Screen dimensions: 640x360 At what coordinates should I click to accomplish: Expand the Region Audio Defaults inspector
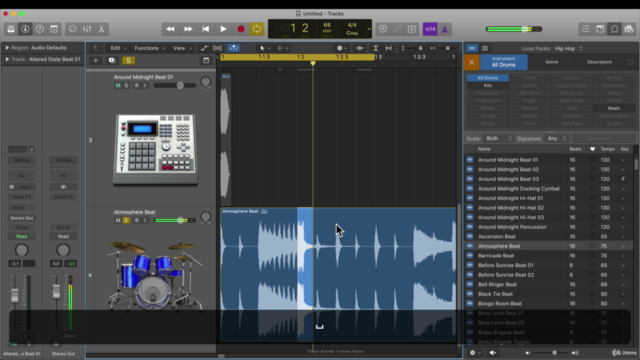coord(7,48)
